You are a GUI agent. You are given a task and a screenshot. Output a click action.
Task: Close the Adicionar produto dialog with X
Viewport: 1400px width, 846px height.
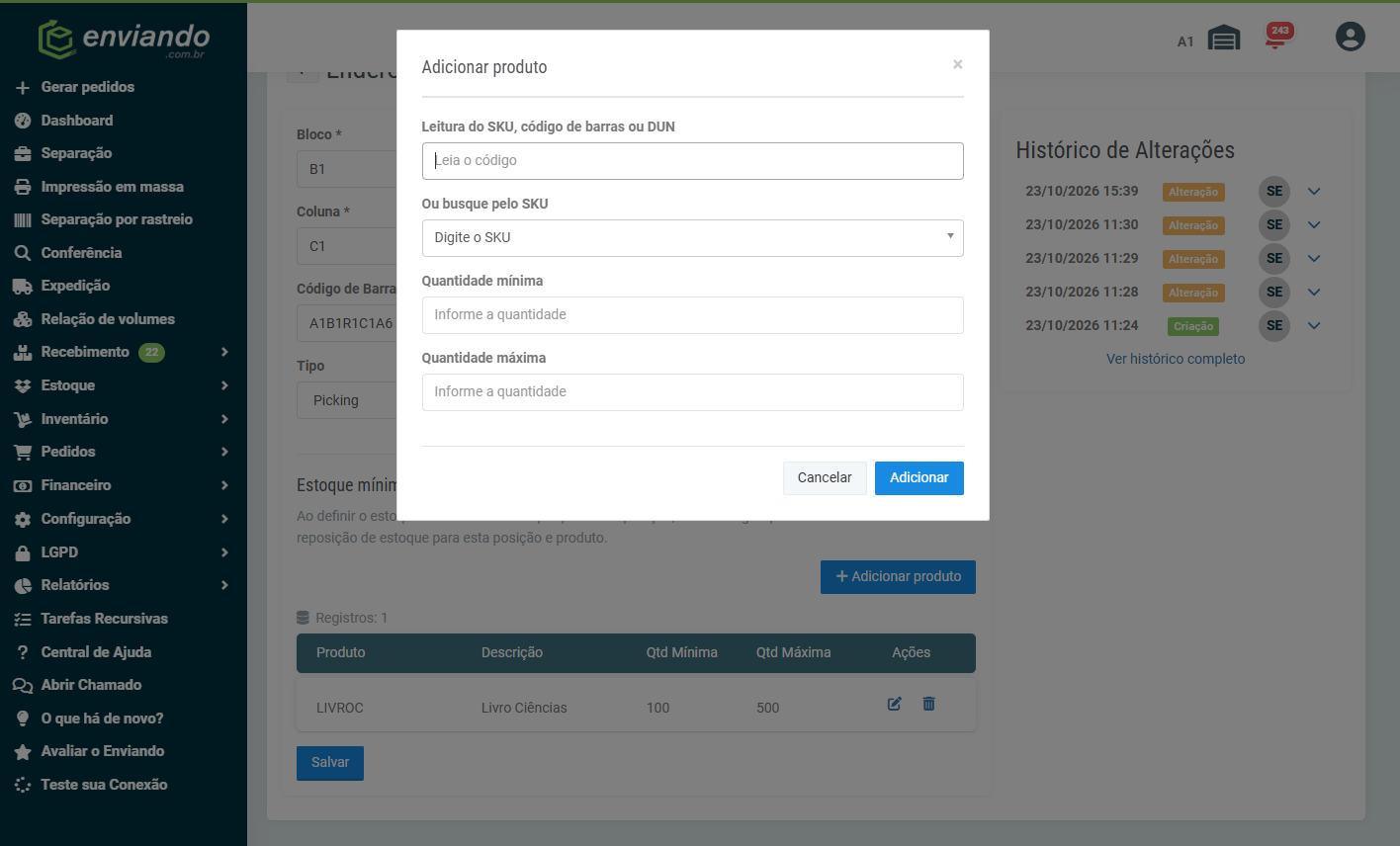pyautogui.click(x=957, y=64)
